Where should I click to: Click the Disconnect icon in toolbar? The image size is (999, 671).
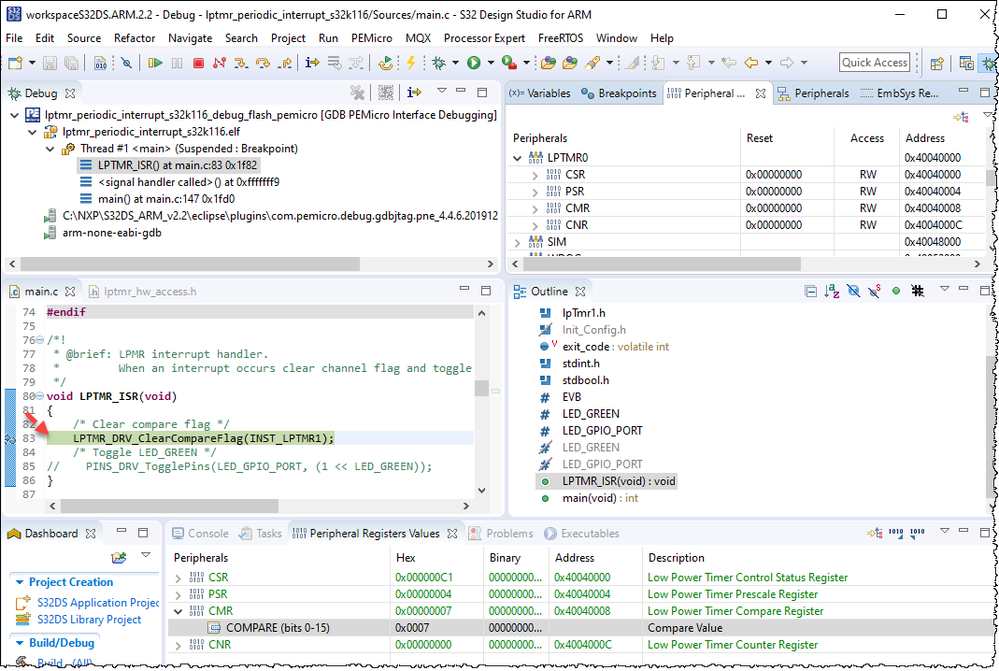[219, 63]
